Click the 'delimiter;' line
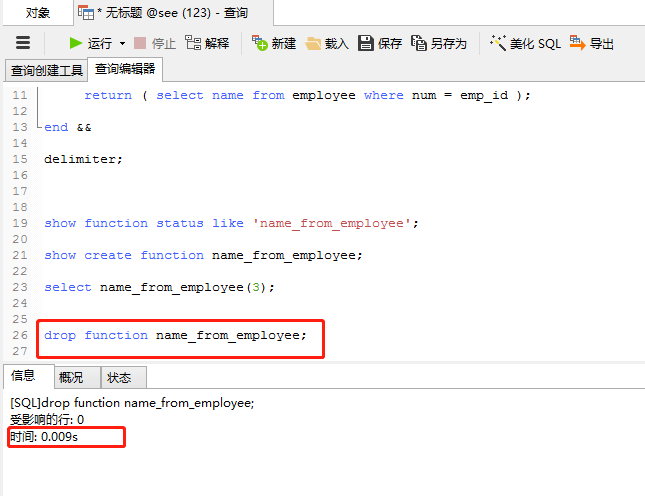This screenshot has height=496, width=645. point(84,159)
